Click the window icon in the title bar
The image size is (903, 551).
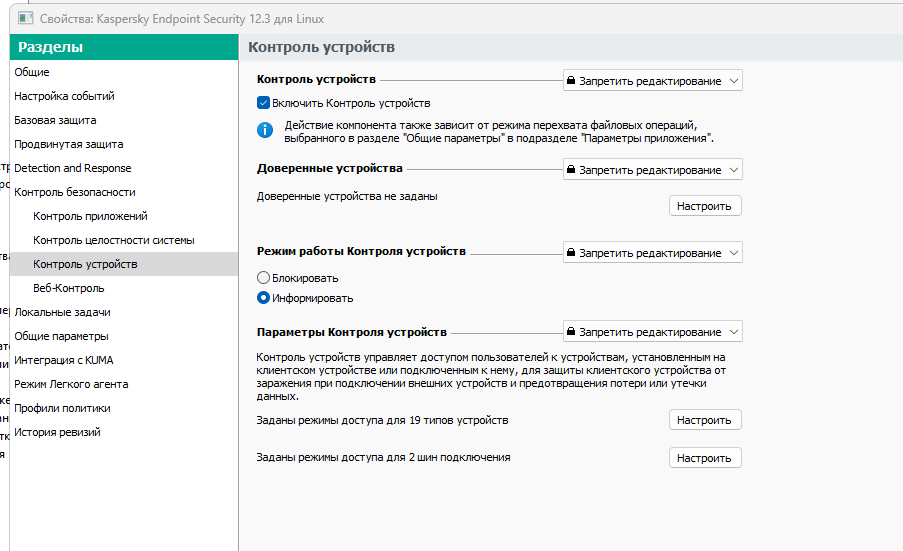[25, 18]
